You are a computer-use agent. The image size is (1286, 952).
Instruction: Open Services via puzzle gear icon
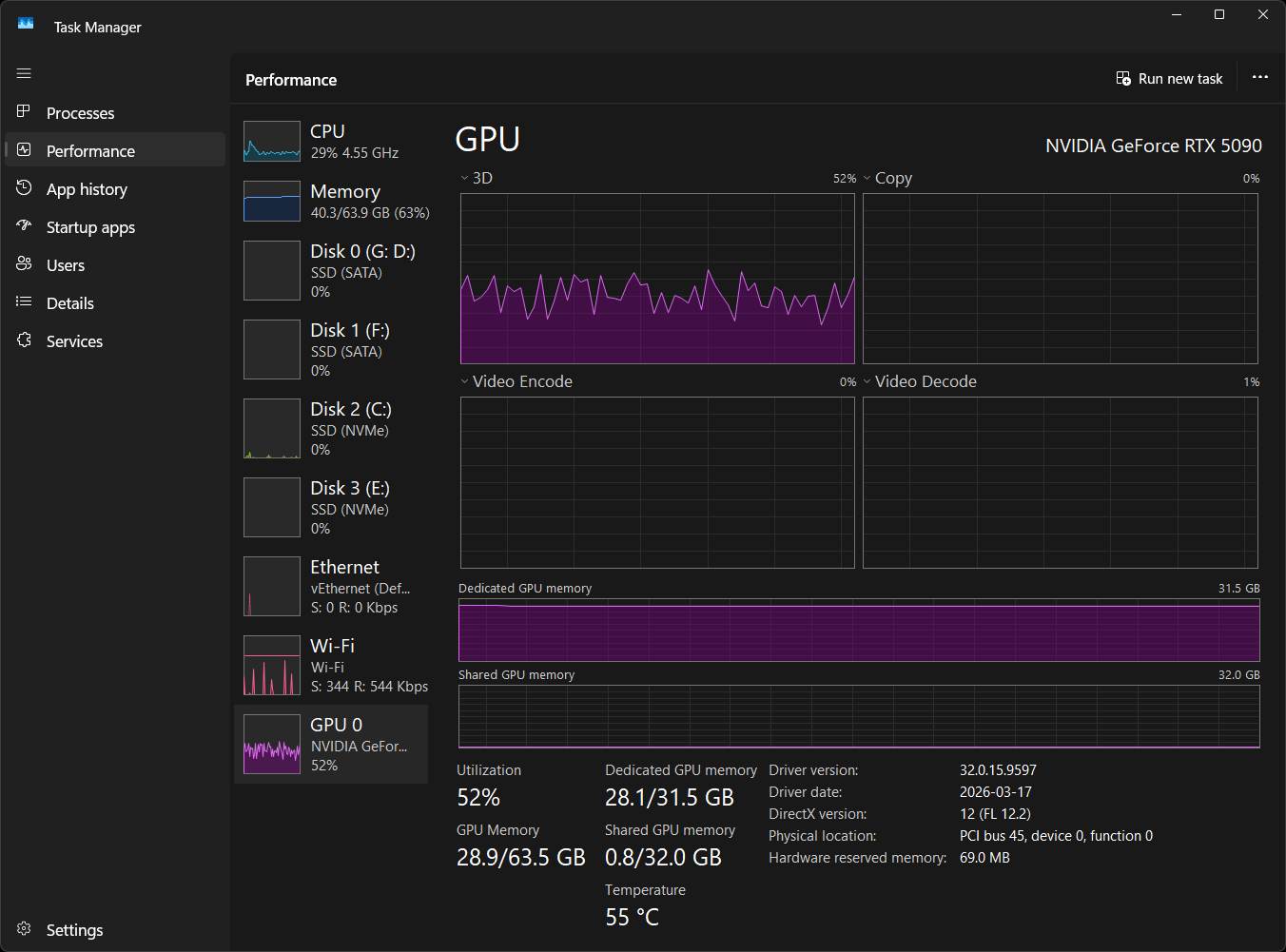[25, 340]
